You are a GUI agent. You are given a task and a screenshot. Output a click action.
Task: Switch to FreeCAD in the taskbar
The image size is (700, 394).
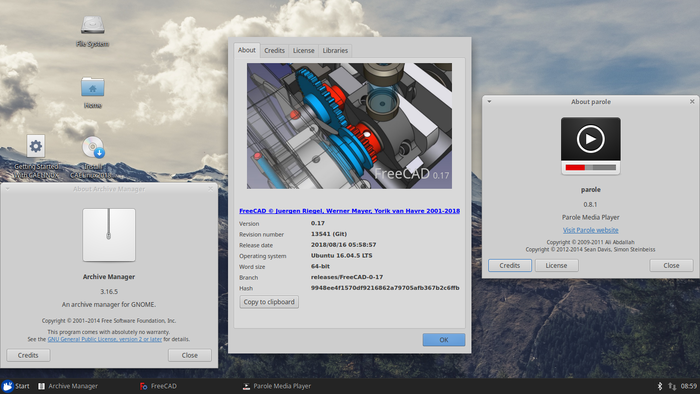point(158,386)
